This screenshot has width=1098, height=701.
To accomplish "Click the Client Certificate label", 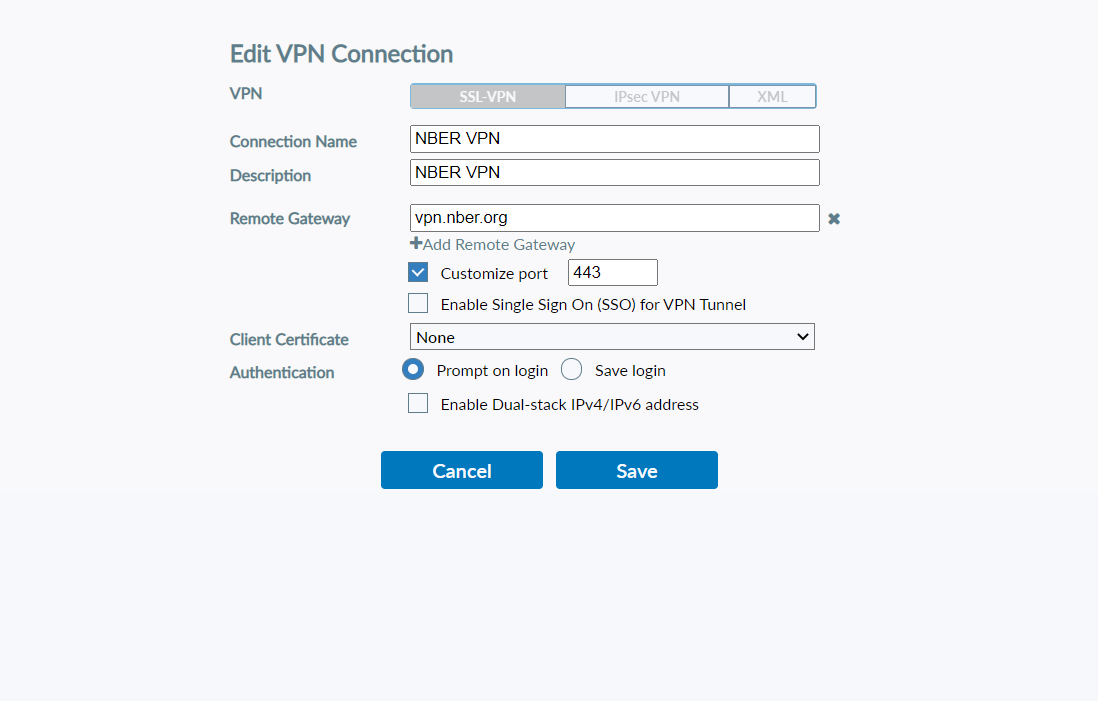I will (x=289, y=340).
